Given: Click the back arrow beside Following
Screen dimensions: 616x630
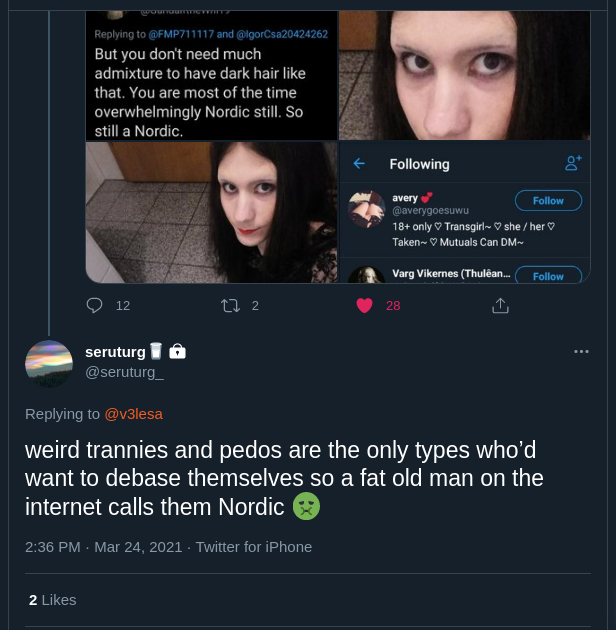Looking at the screenshot, I should pos(359,164).
